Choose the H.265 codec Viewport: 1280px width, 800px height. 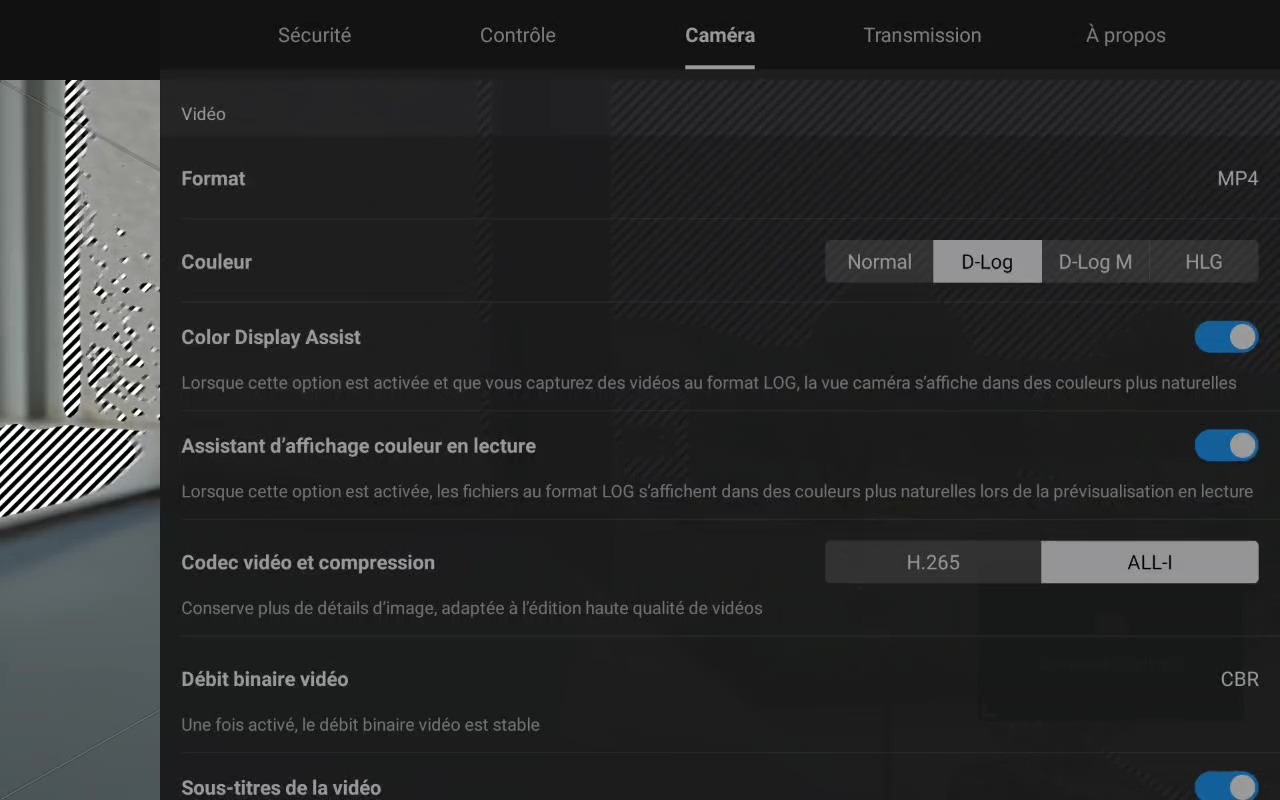click(x=933, y=562)
